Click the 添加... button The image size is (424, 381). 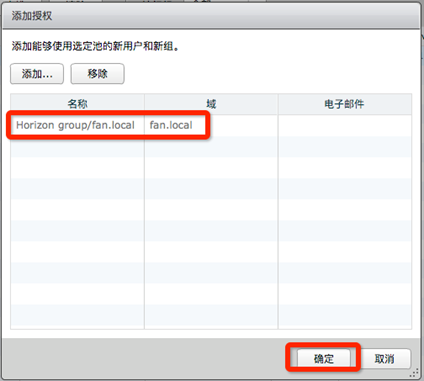[x=37, y=74]
